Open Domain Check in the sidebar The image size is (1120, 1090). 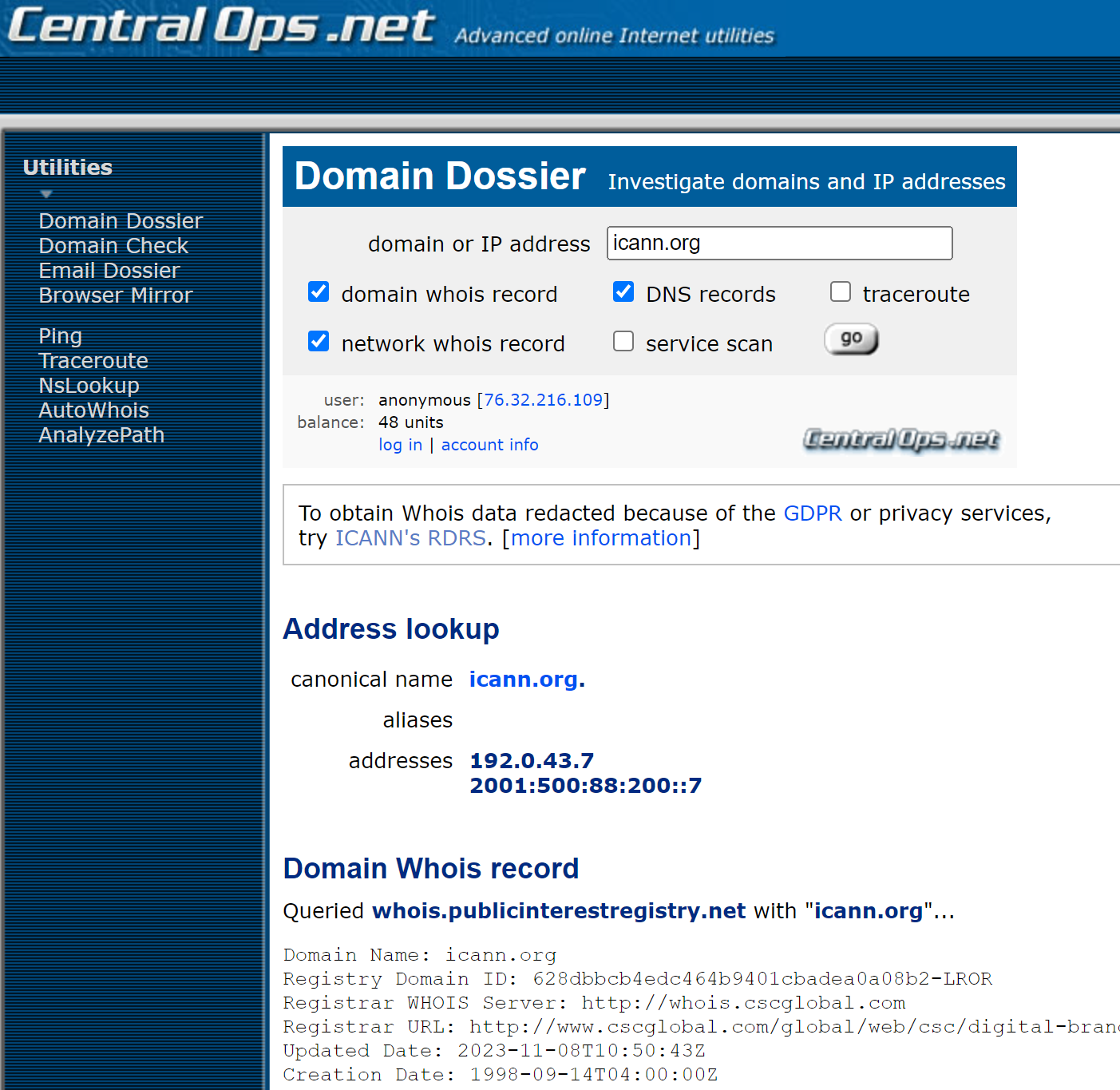pyautogui.click(x=113, y=246)
